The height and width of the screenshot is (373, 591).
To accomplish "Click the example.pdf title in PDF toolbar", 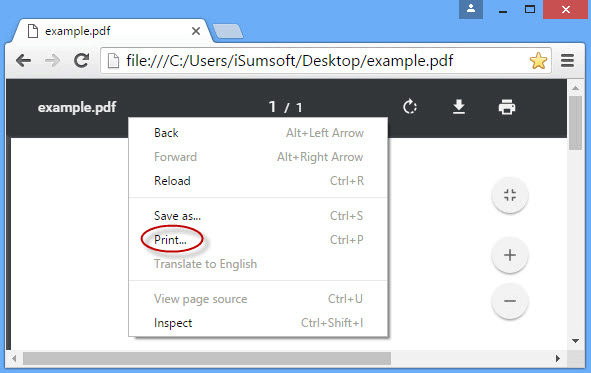I will 77,107.
